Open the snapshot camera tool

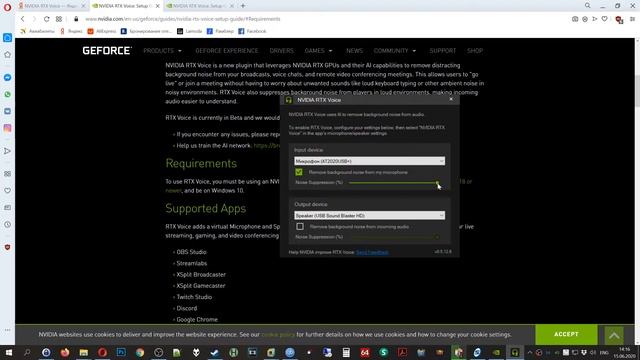tap(575, 19)
